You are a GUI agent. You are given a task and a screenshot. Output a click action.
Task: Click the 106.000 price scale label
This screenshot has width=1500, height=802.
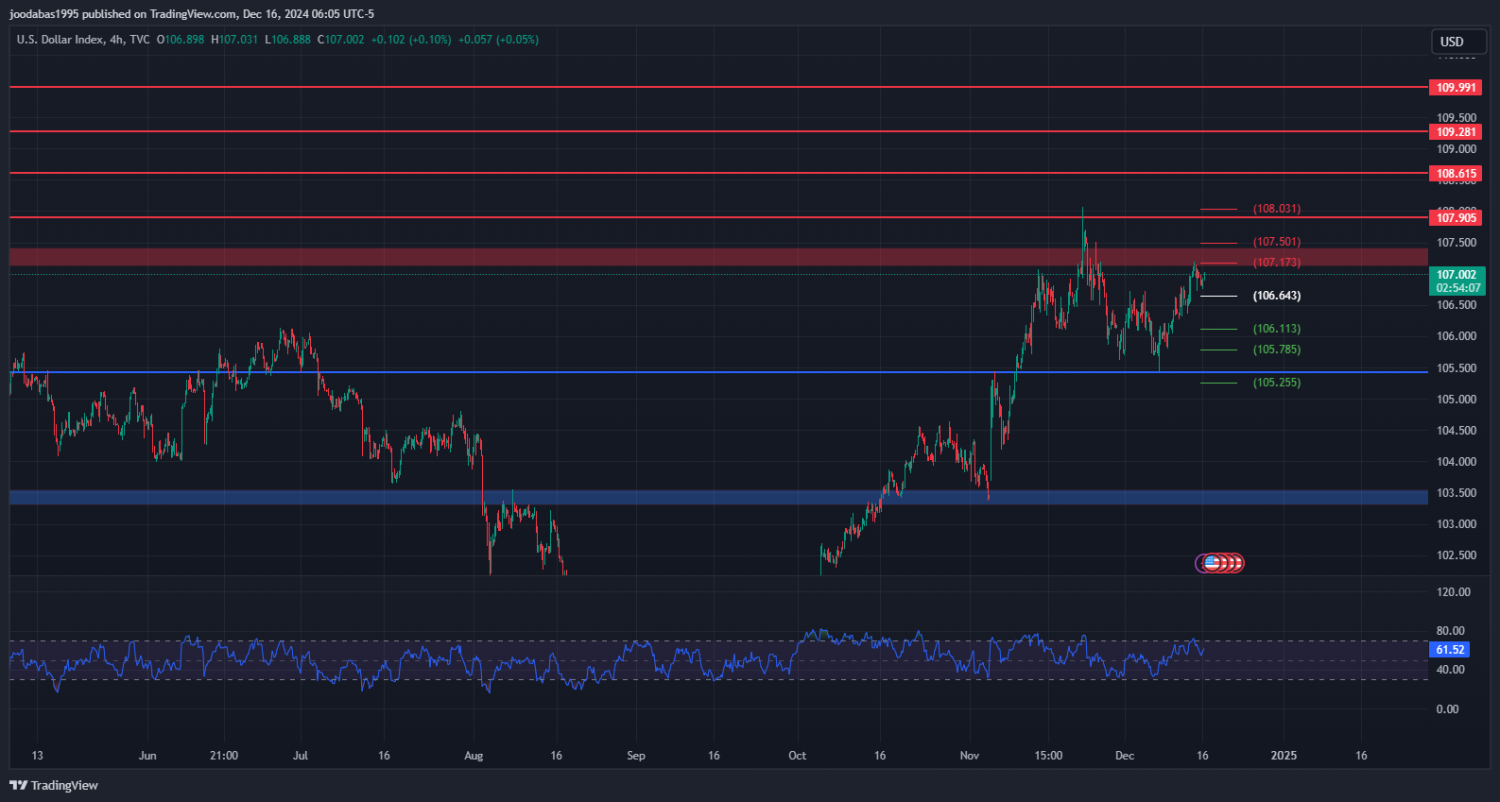[x=1457, y=337]
